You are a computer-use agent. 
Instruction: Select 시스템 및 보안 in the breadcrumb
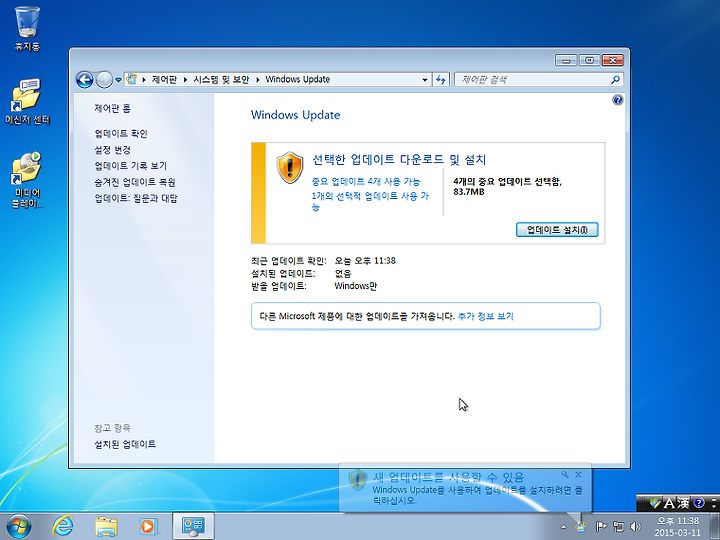(221, 79)
